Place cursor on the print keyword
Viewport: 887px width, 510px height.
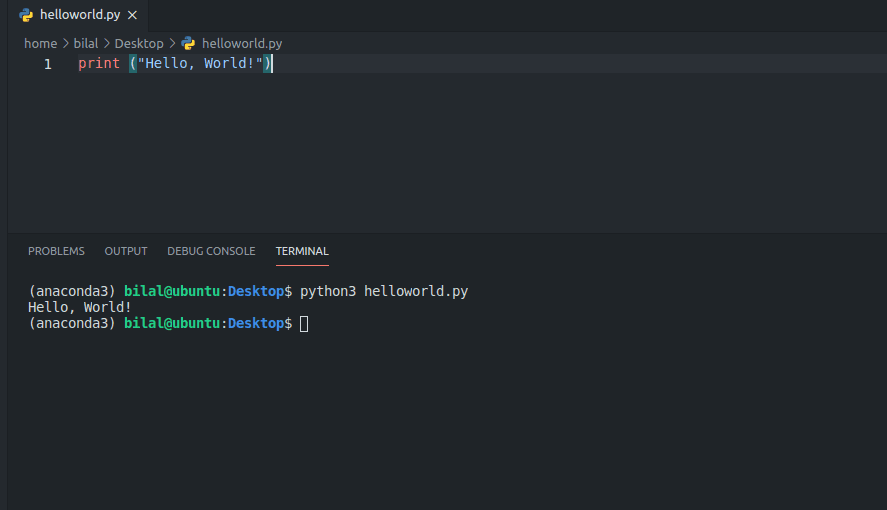tap(98, 64)
